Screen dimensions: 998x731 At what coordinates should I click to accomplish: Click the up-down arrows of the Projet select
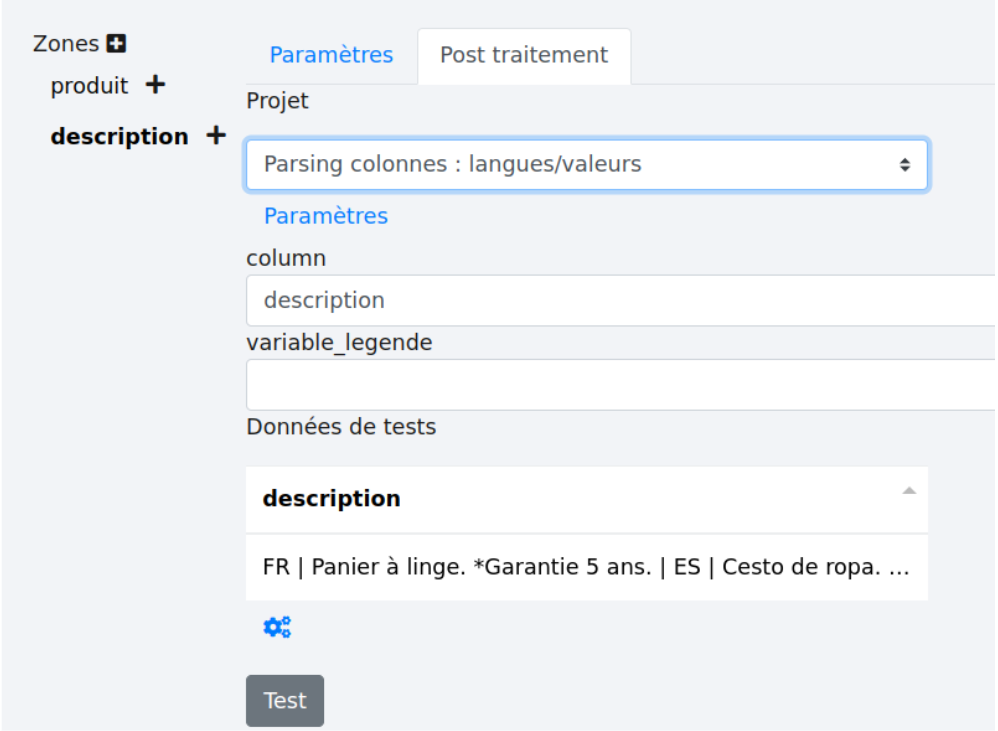[x=905, y=165]
